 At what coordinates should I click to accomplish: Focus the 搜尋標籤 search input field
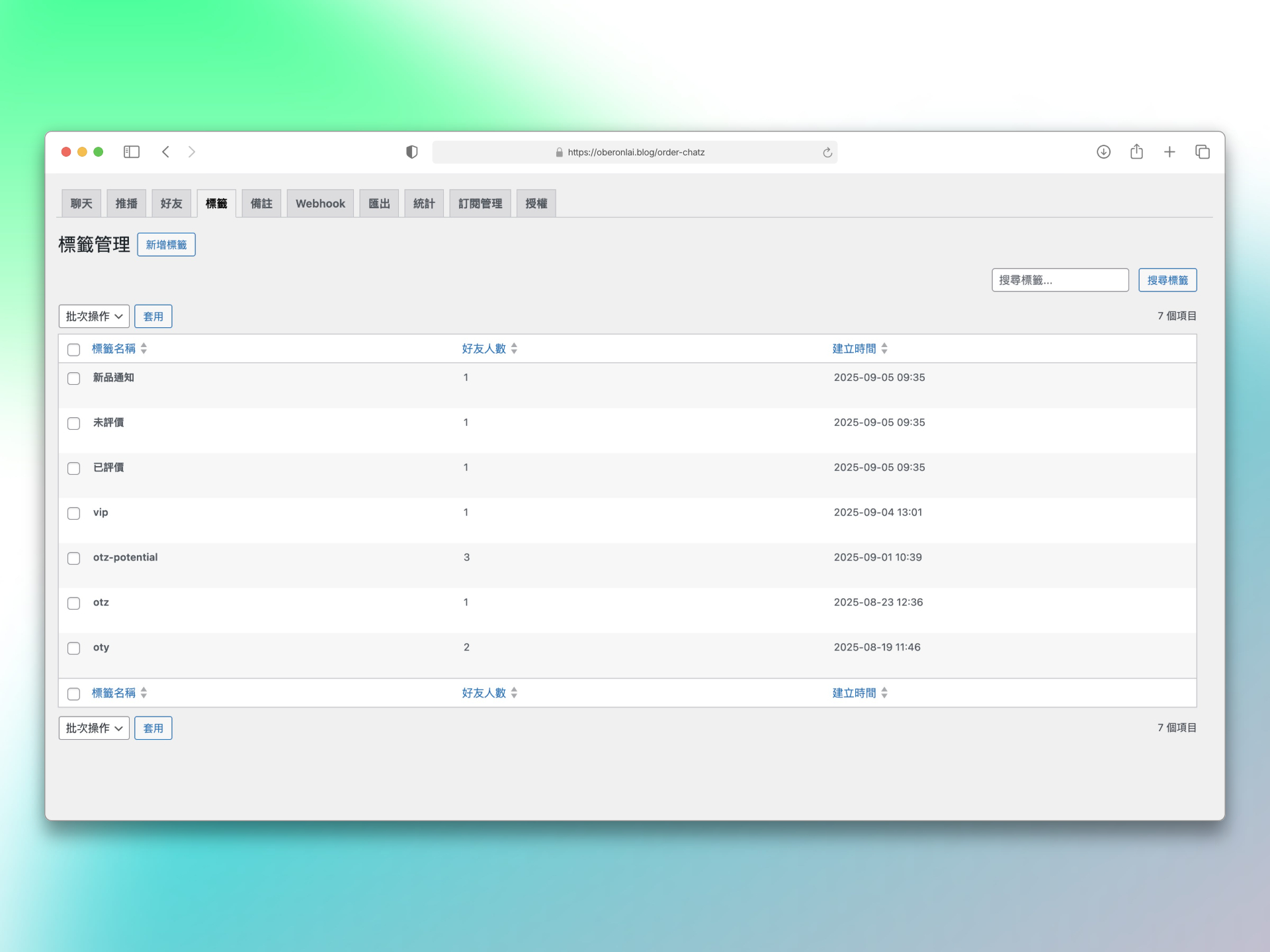tap(1060, 280)
